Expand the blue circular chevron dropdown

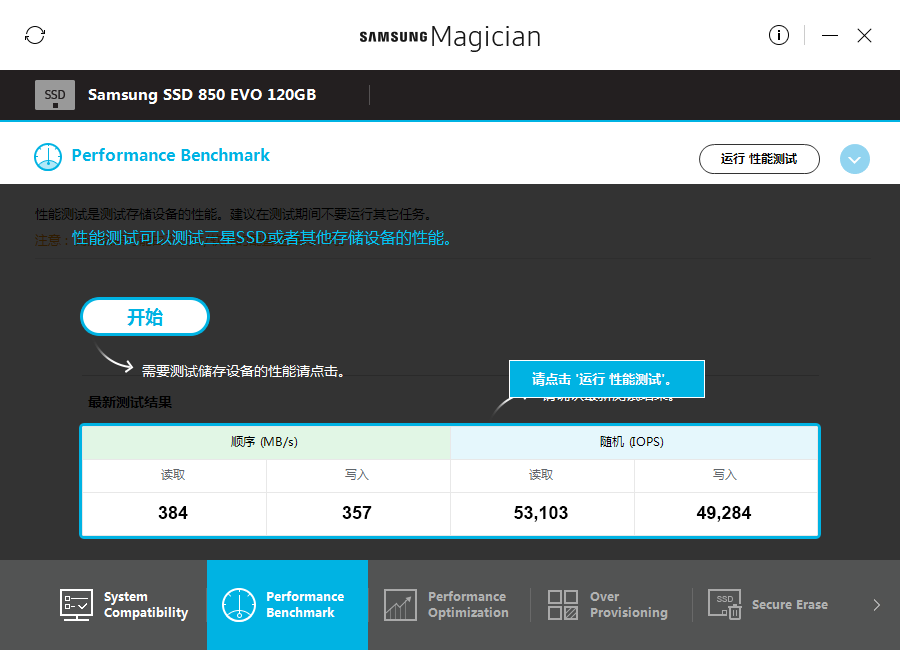[x=855, y=159]
